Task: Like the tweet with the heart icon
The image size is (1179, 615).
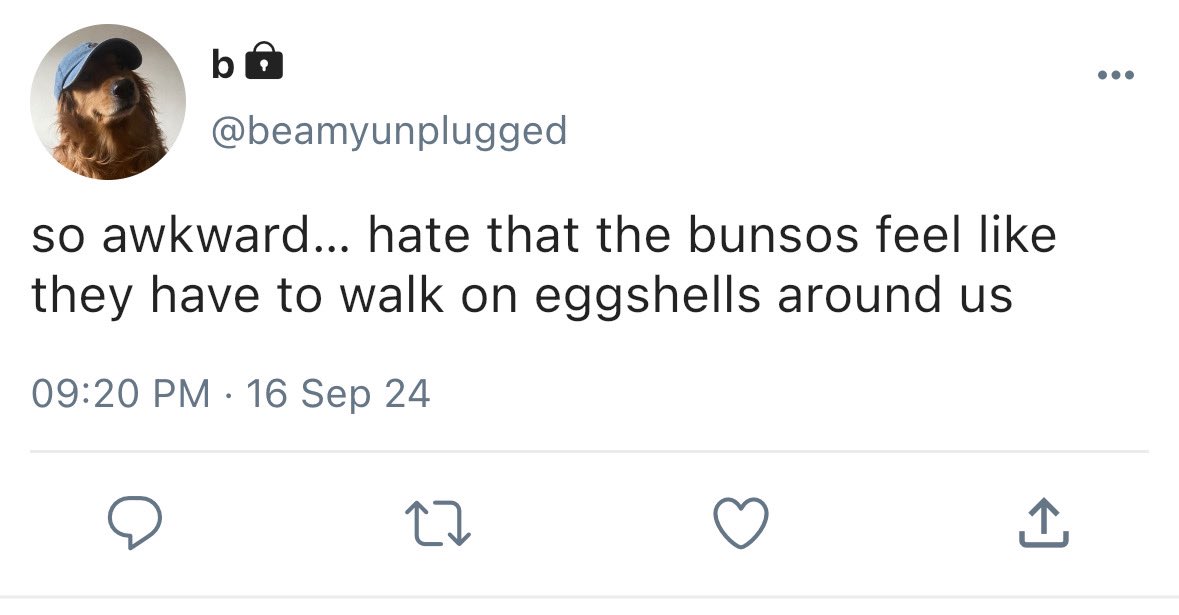Action: pos(741,523)
